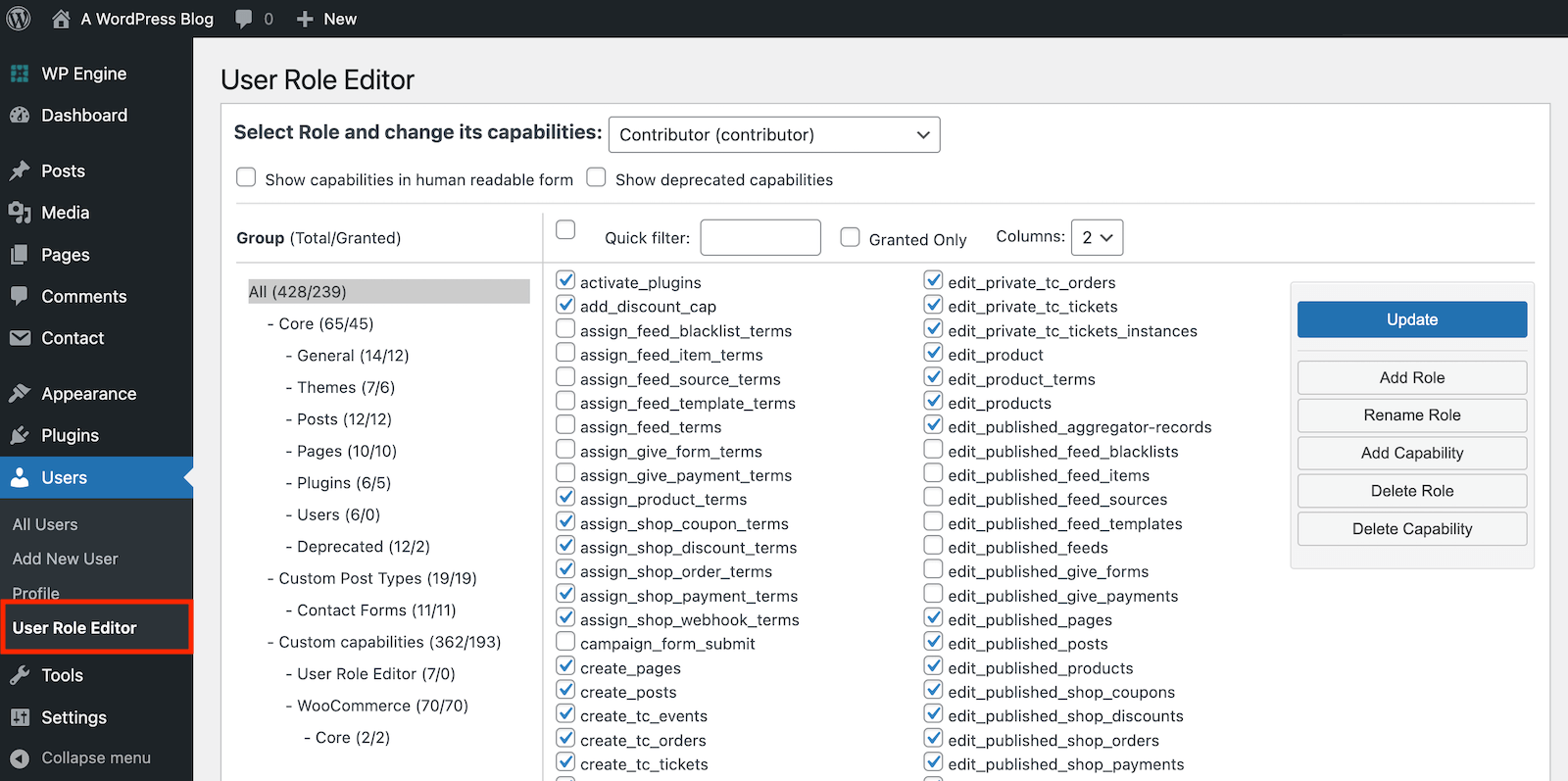Click the WordPress logo icon

(x=19, y=19)
